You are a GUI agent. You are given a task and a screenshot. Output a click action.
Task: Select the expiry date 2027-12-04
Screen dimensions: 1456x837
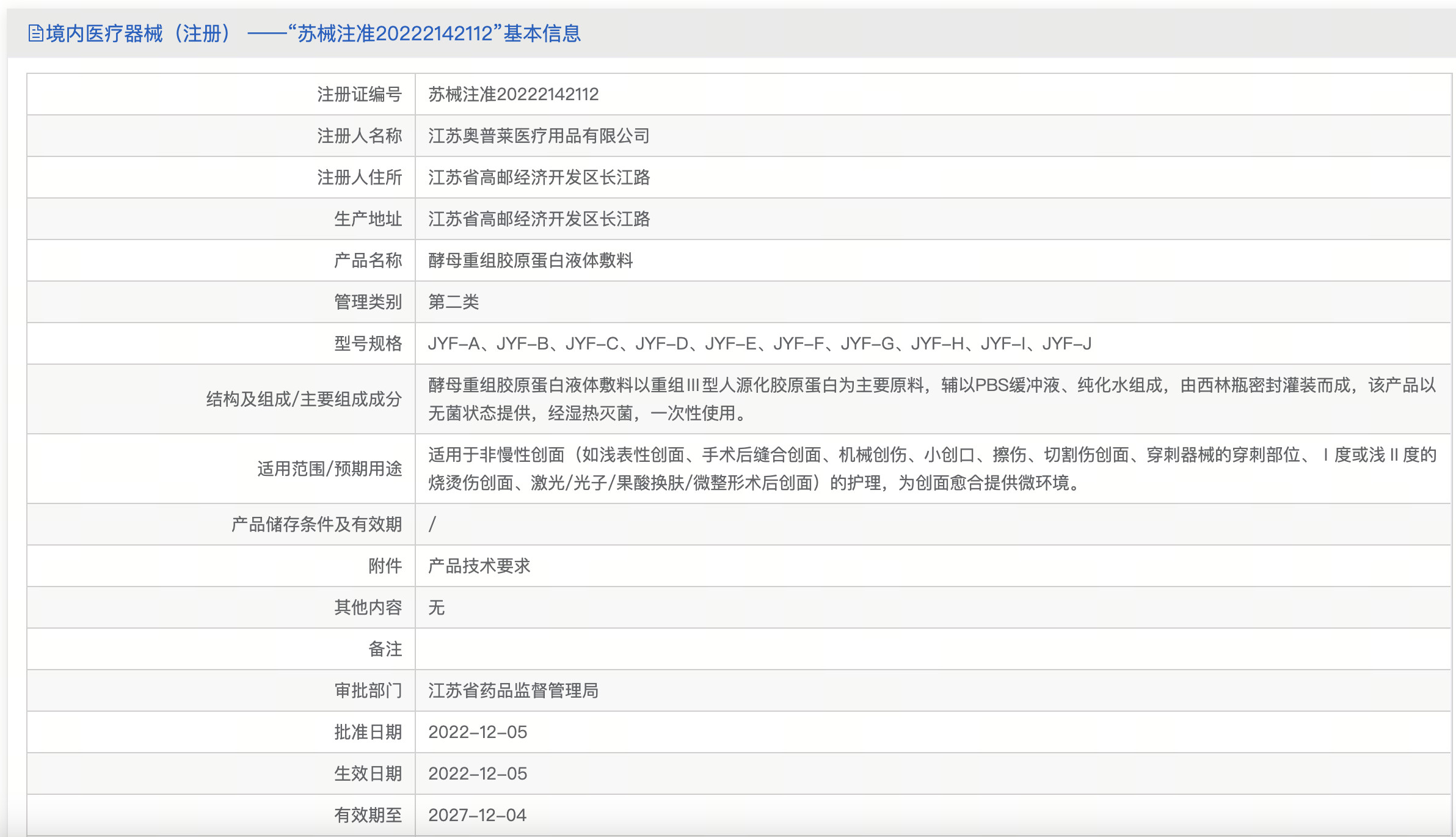point(478,815)
